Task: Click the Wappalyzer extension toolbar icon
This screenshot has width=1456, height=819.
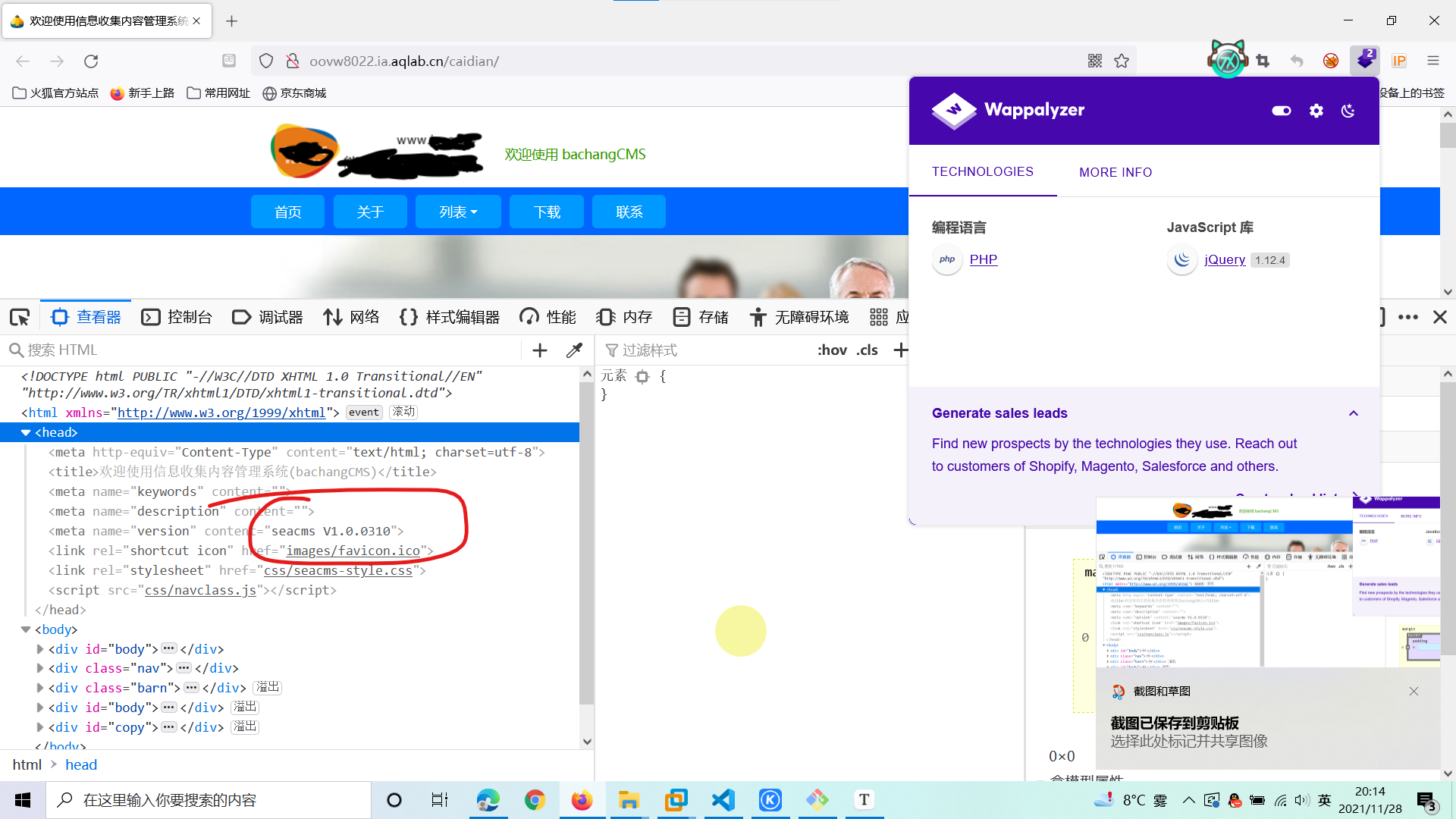Action: tap(1365, 60)
